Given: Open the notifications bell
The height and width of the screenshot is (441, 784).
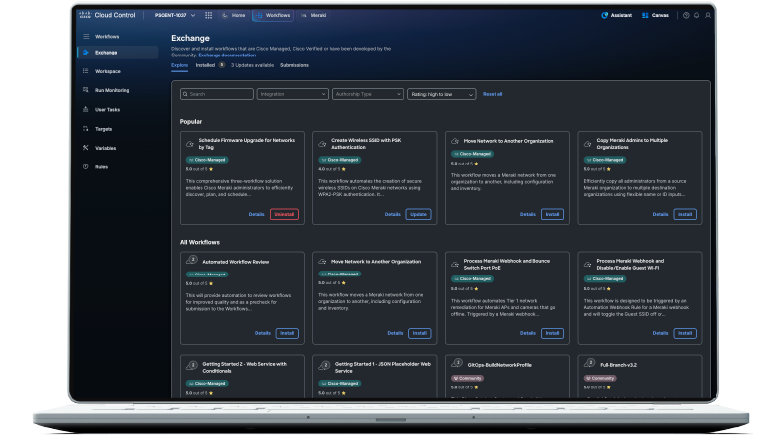Looking at the screenshot, I should point(696,16).
